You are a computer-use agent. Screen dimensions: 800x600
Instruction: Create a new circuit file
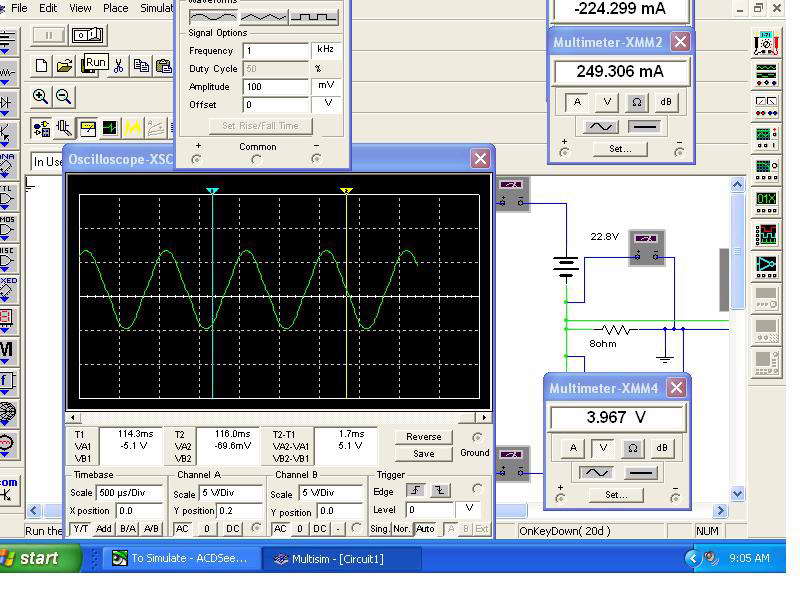pyautogui.click(x=41, y=66)
